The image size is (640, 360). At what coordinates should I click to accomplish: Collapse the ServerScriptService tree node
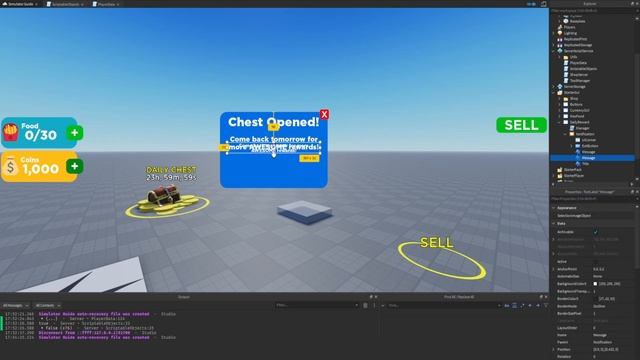pyautogui.click(x=554, y=51)
